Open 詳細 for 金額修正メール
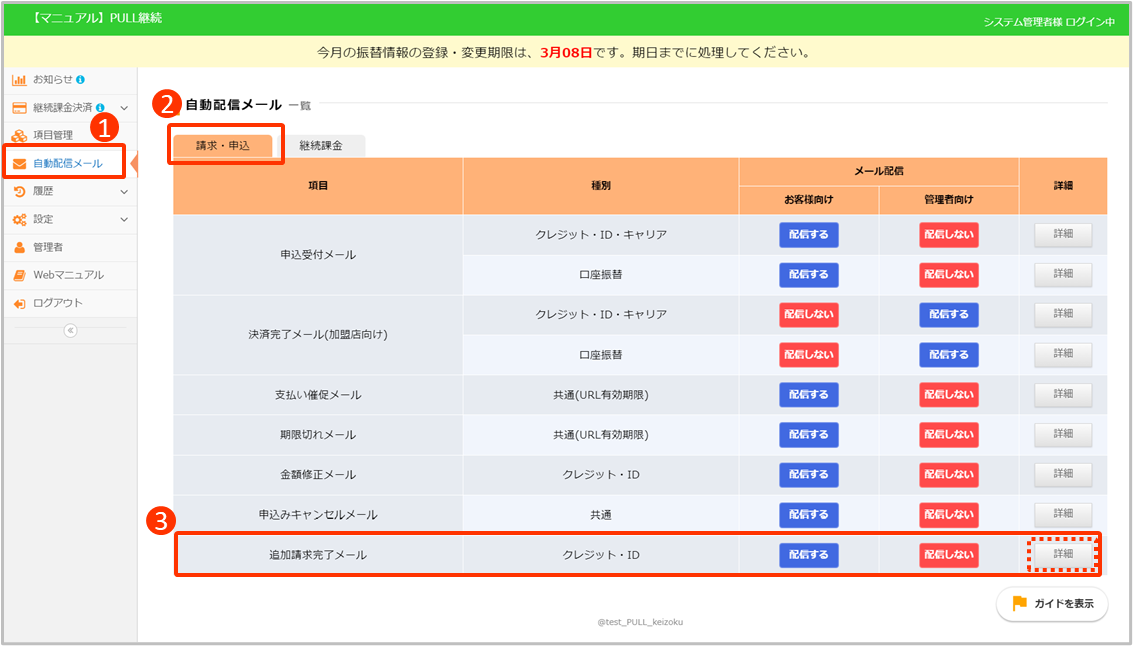The height and width of the screenshot is (646, 1133). pos(1063,475)
